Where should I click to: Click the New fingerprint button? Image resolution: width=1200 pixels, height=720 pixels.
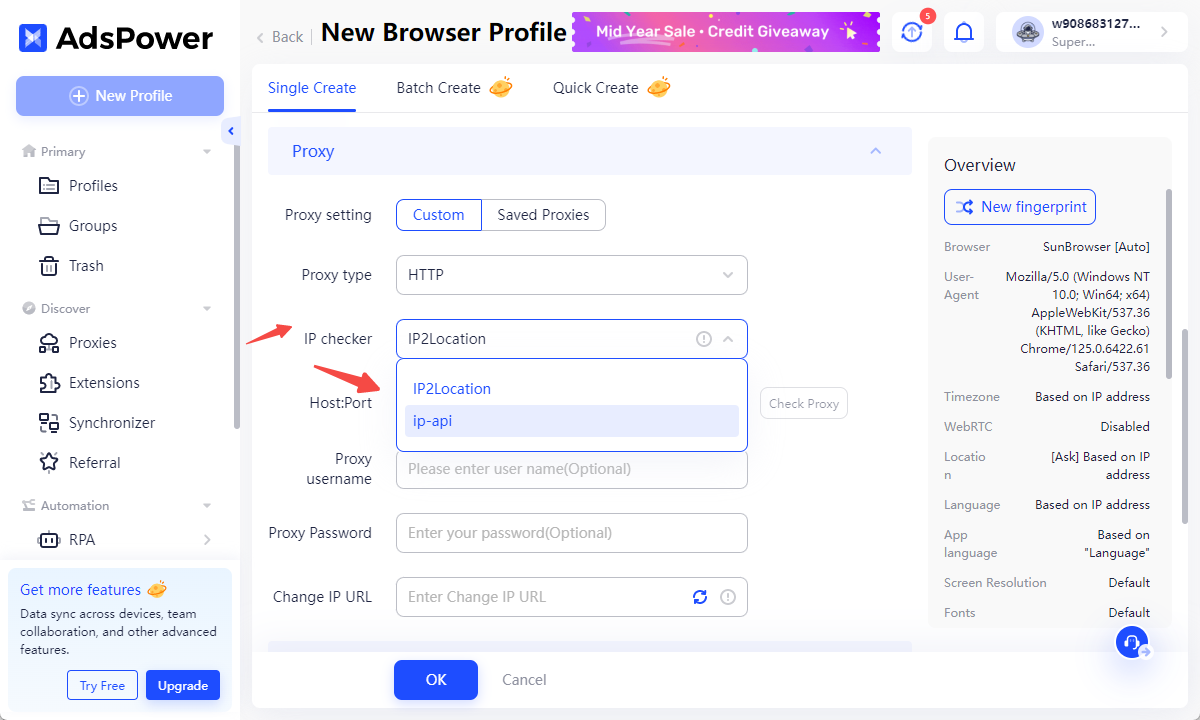pyautogui.click(x=1020, y=207)
